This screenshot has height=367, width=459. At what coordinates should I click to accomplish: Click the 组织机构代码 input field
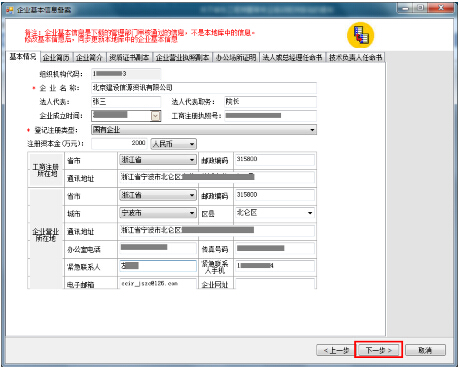point(126,74)
